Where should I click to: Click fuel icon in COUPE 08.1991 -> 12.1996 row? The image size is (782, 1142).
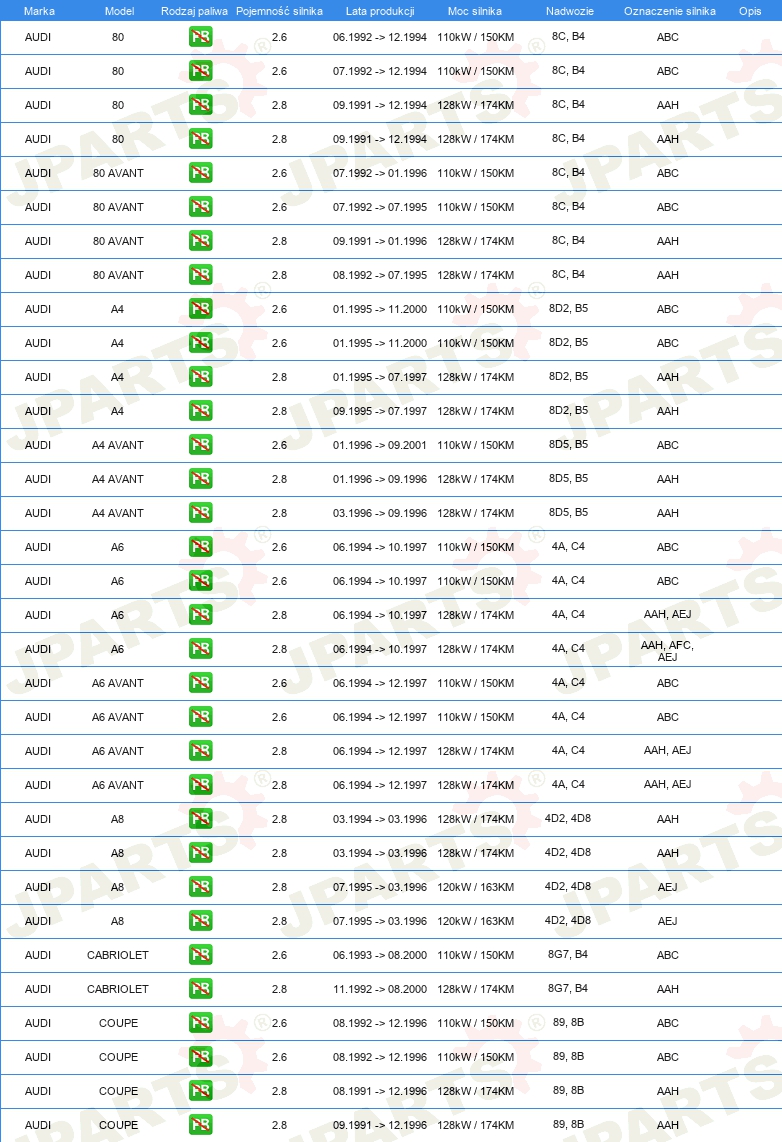pyautogui.click(x=200, y=1090)
